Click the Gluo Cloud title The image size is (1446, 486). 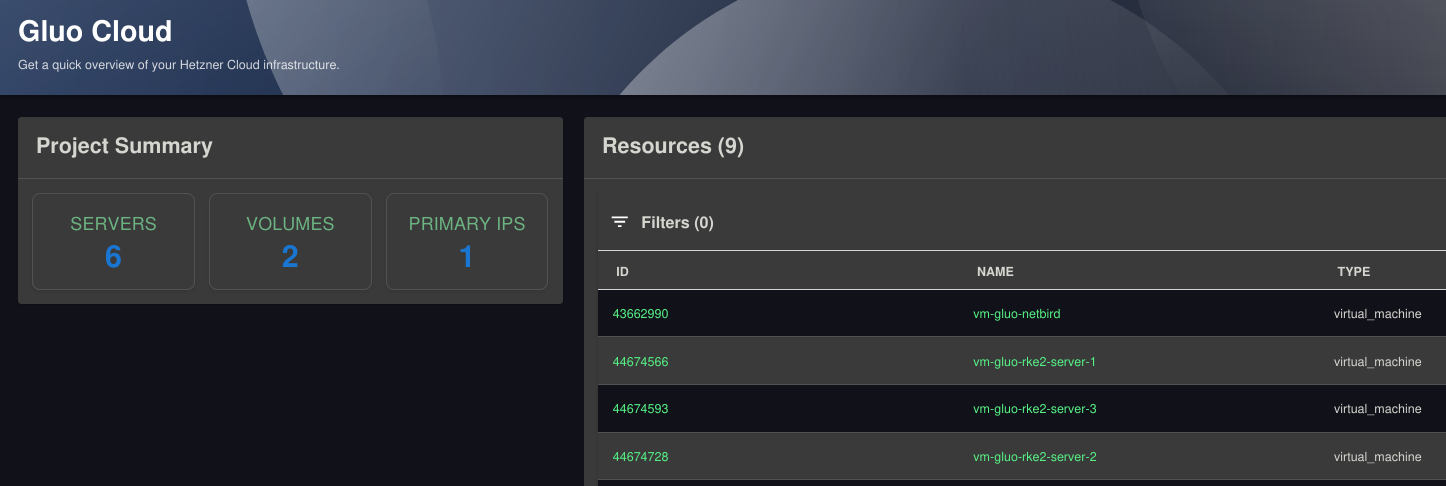tap(95, 31)
